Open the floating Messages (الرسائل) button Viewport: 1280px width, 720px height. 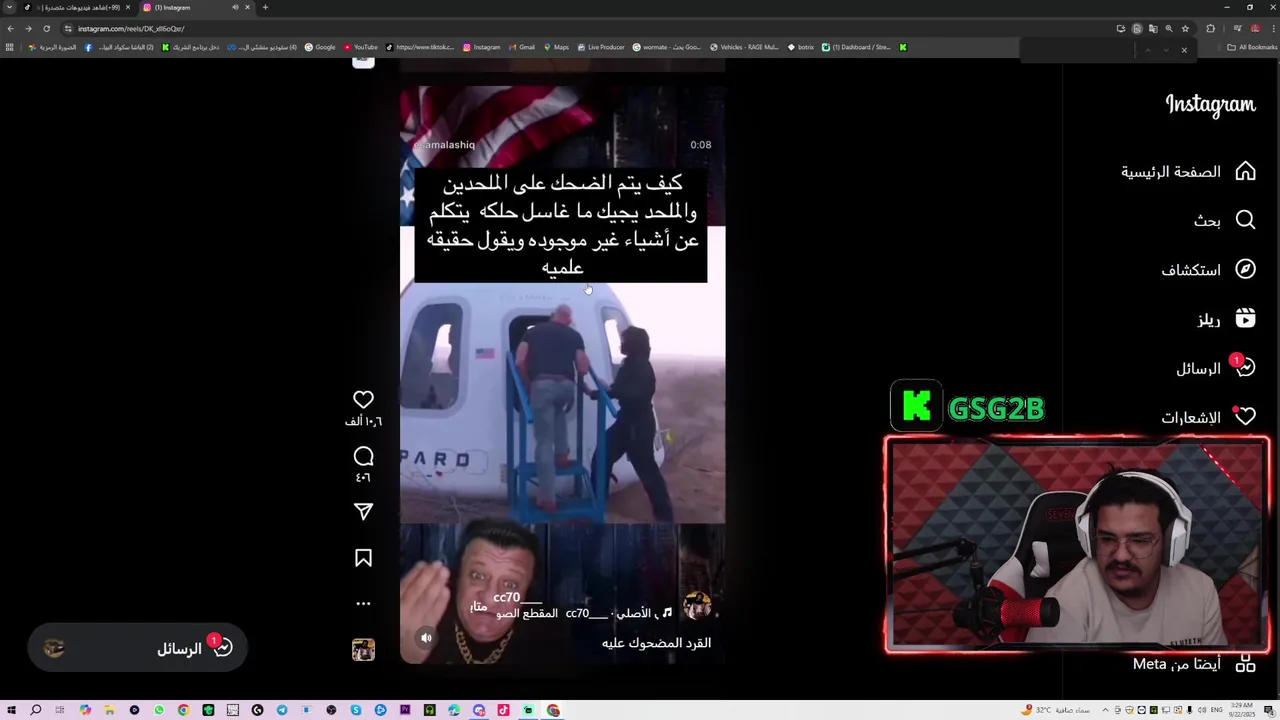137,648
